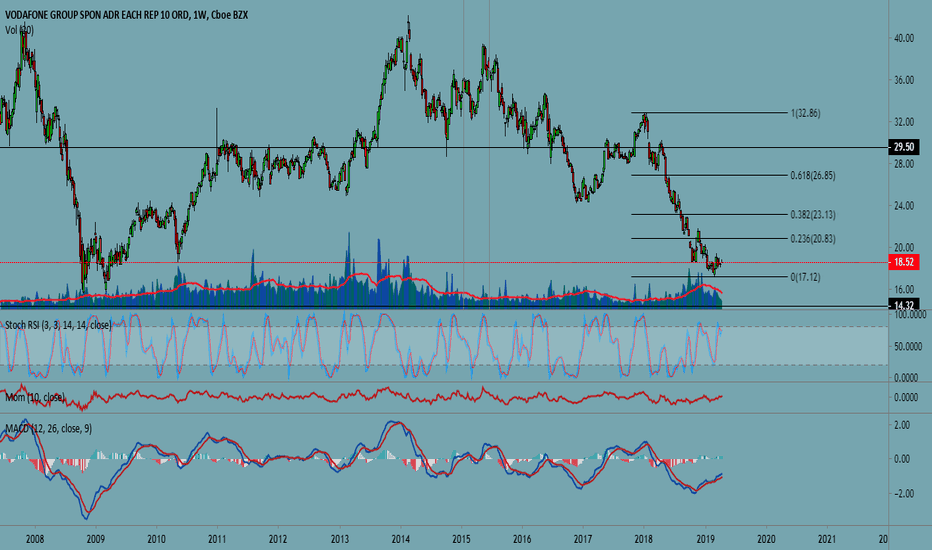Click the 2014 year label on time axis

(401, 539)
